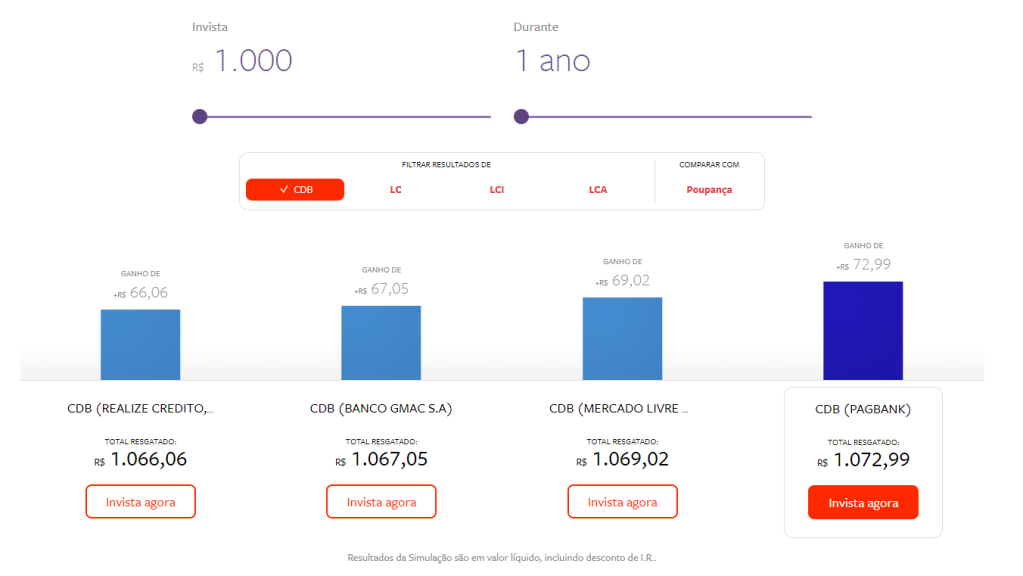Screen dimensions: 1023x576
Task: Filter results by LCA
Action: pos(598,189)
